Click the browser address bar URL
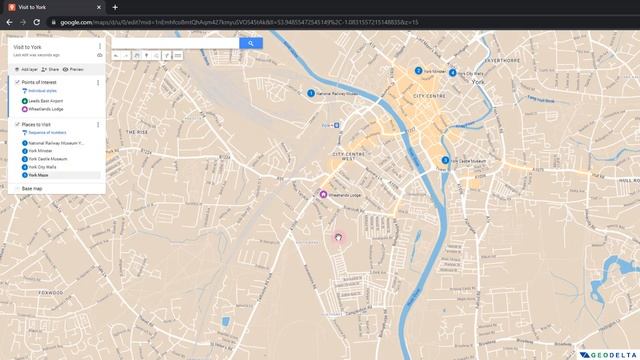Viewport: 640px width, 360px height. coord(239,22)
